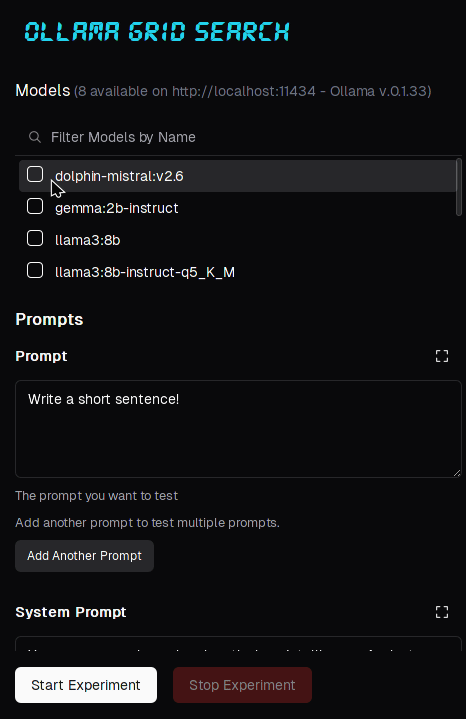The width and height of the screenshot is (466, 719).
Task: Expand the System Prompt editor to fullscreen
Action: click(x=442, y=612)
